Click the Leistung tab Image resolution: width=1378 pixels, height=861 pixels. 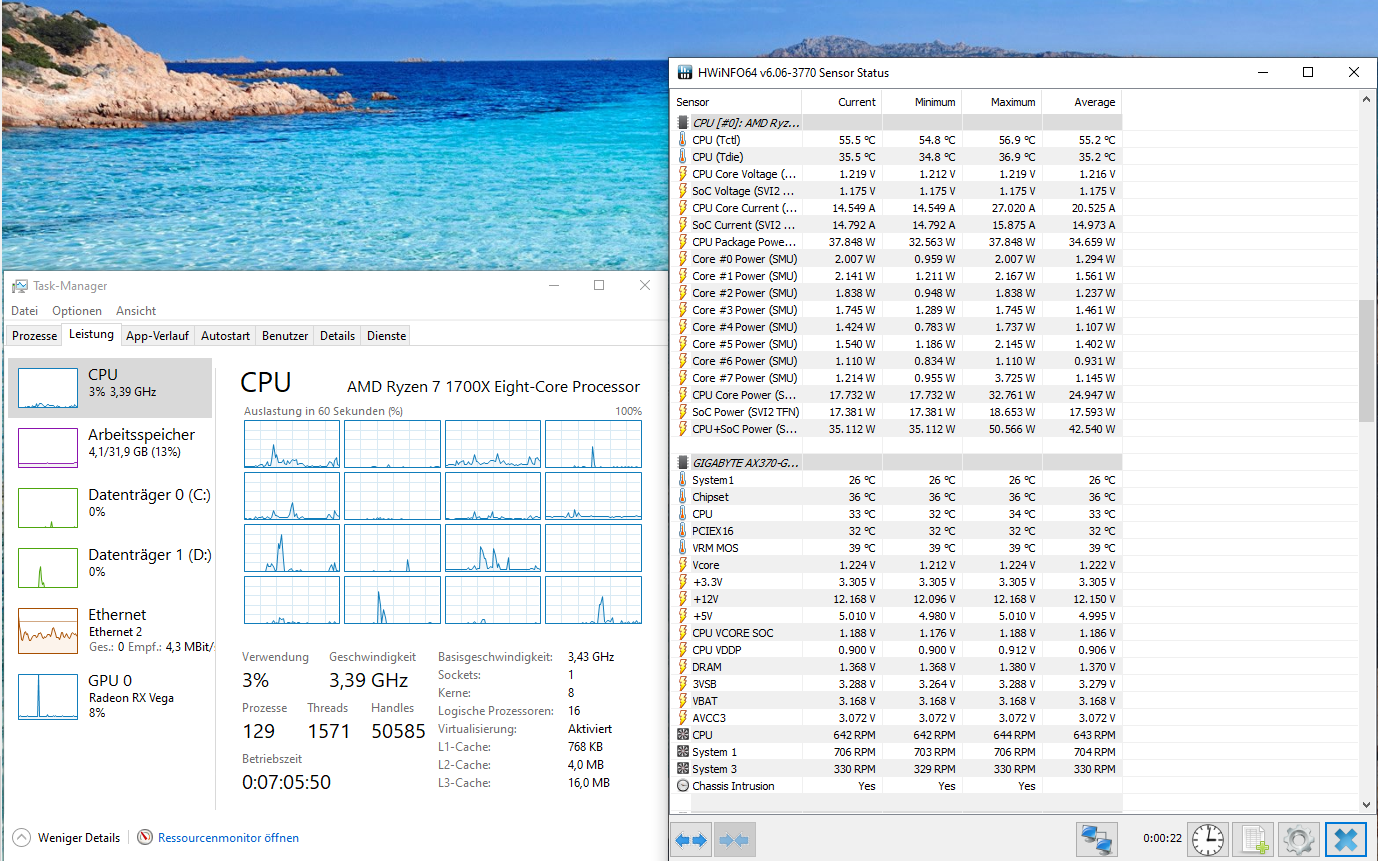pos(91,335)
